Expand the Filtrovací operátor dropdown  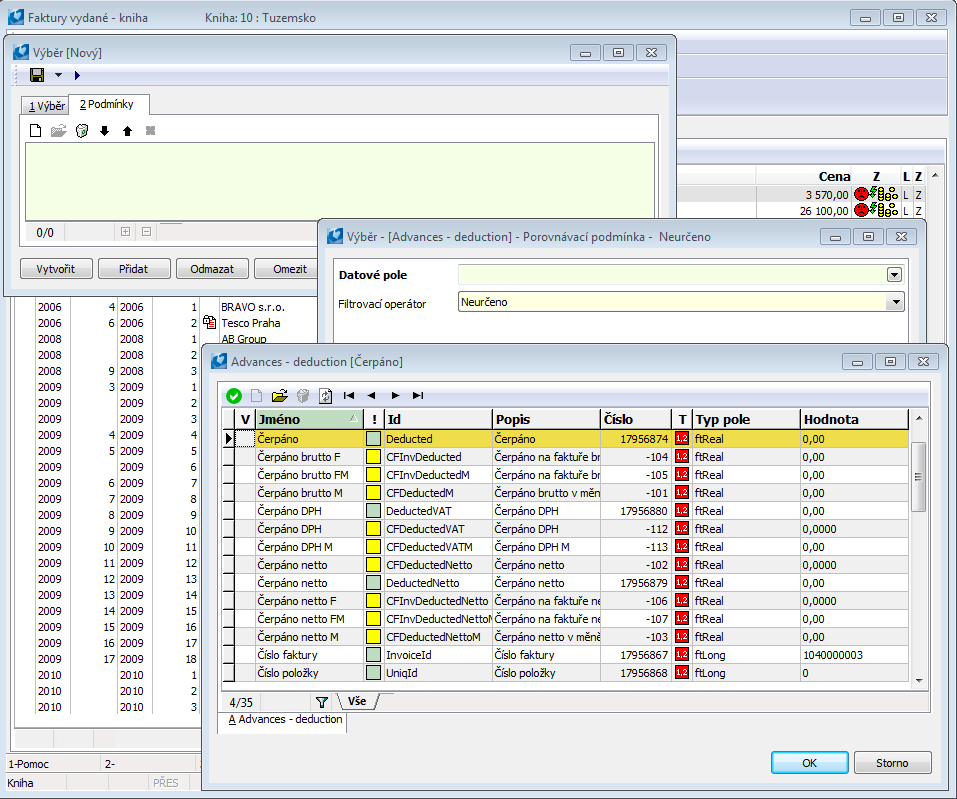pos(896,302)
